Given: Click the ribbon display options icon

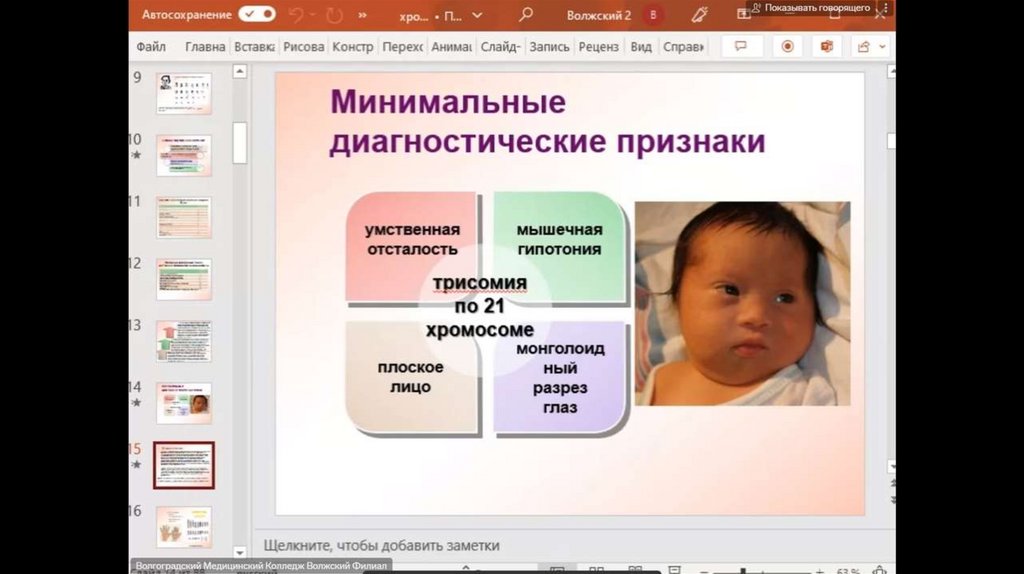Looking at the screenshot, I should 743,14.
